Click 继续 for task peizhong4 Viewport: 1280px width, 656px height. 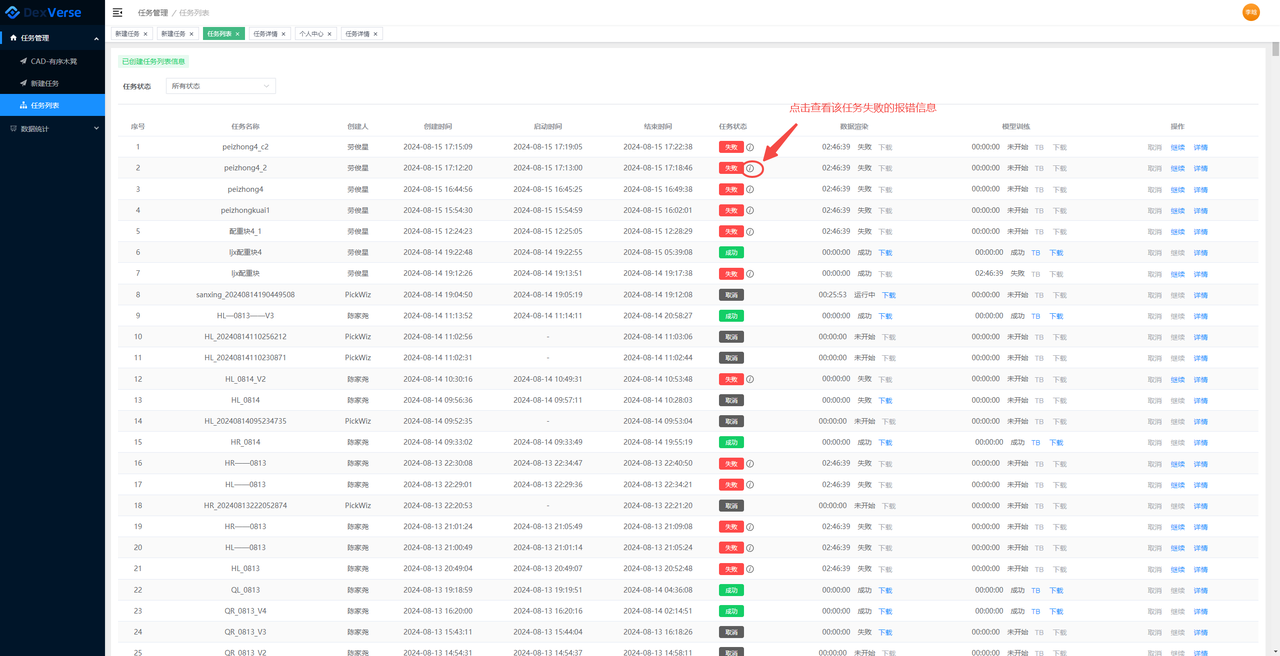tap(1177, 189)
